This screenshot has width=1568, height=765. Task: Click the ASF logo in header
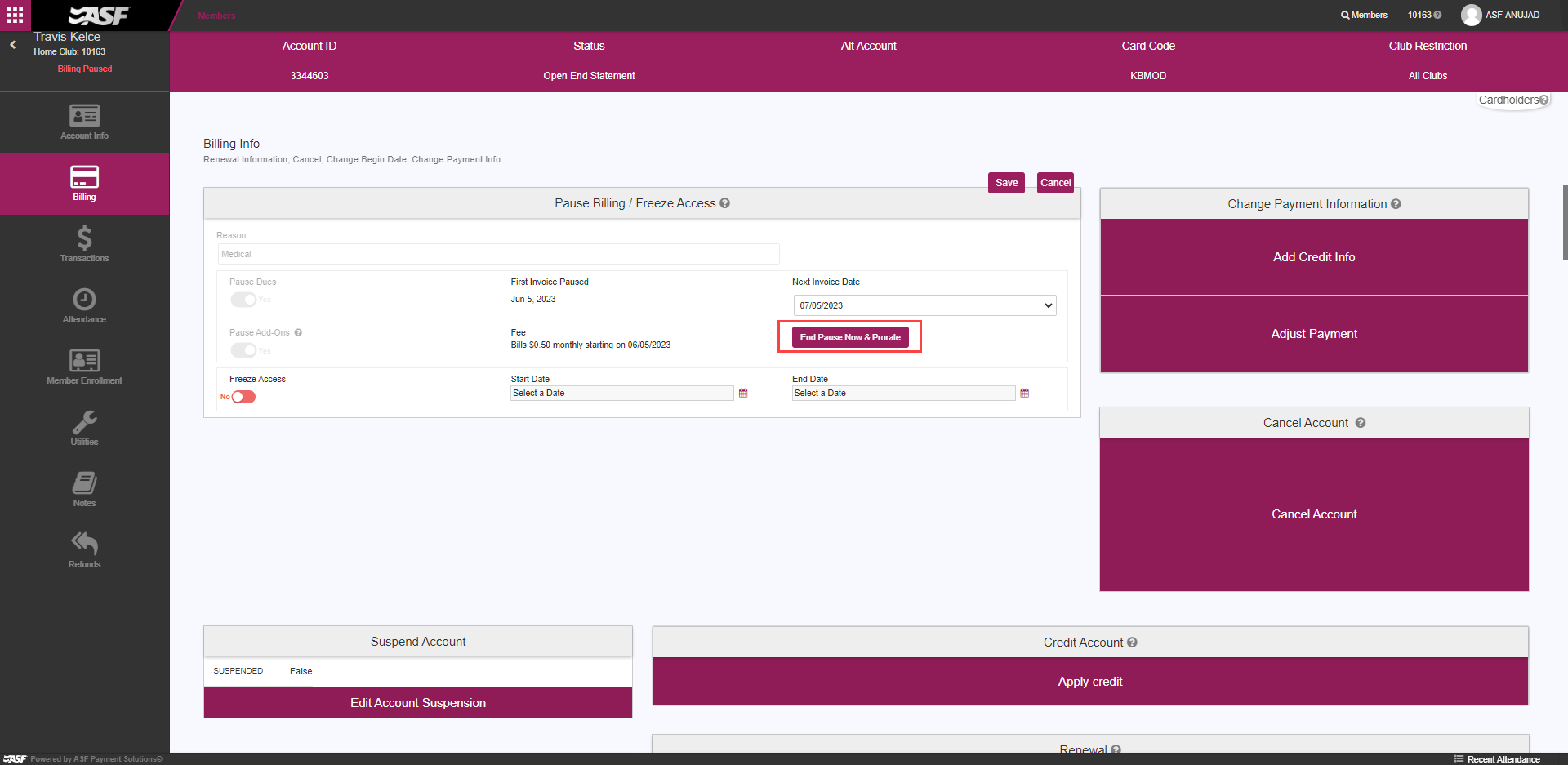(99, 15)
